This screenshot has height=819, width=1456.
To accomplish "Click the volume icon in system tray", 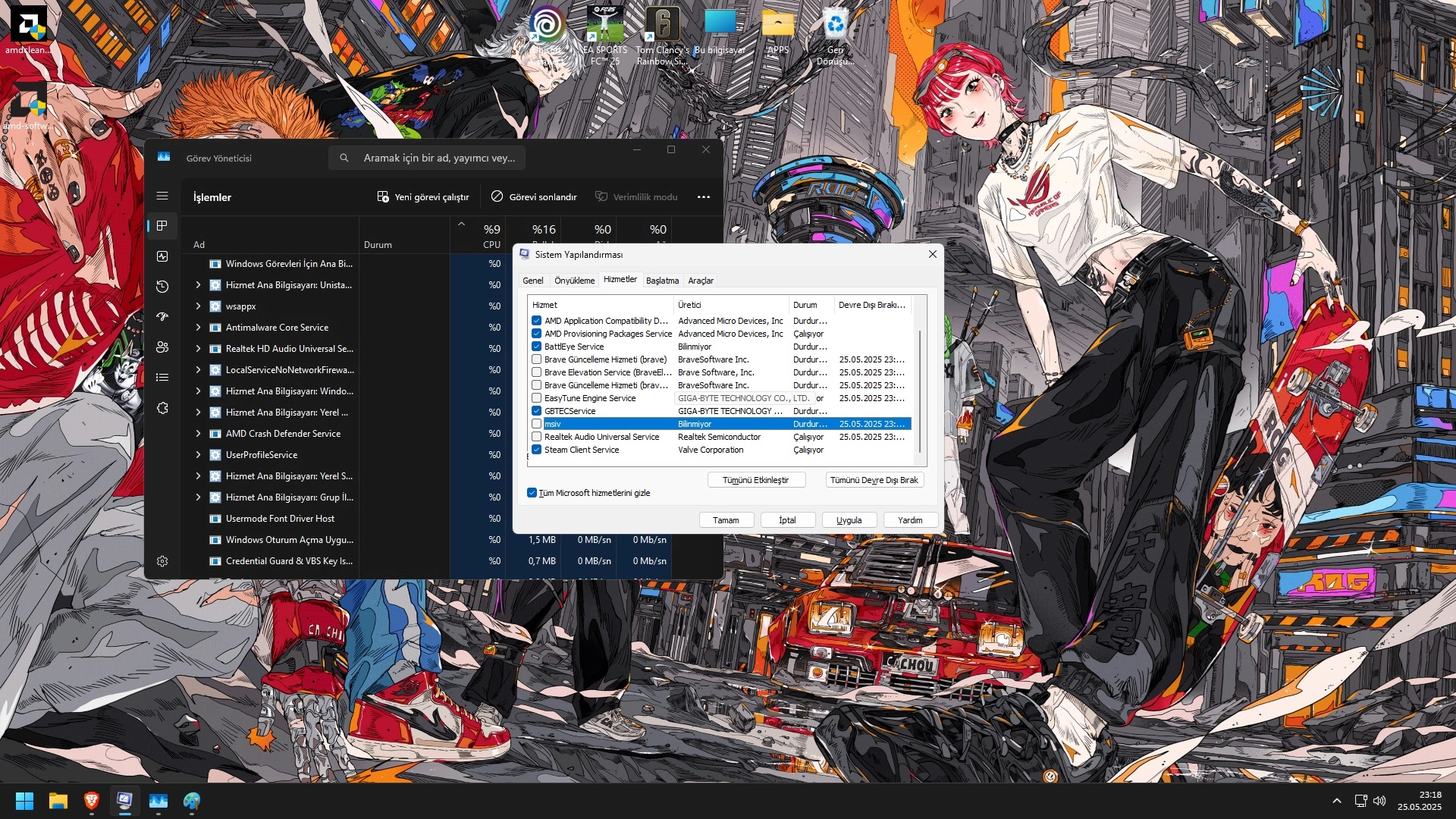I will (x=1379, y=801).
